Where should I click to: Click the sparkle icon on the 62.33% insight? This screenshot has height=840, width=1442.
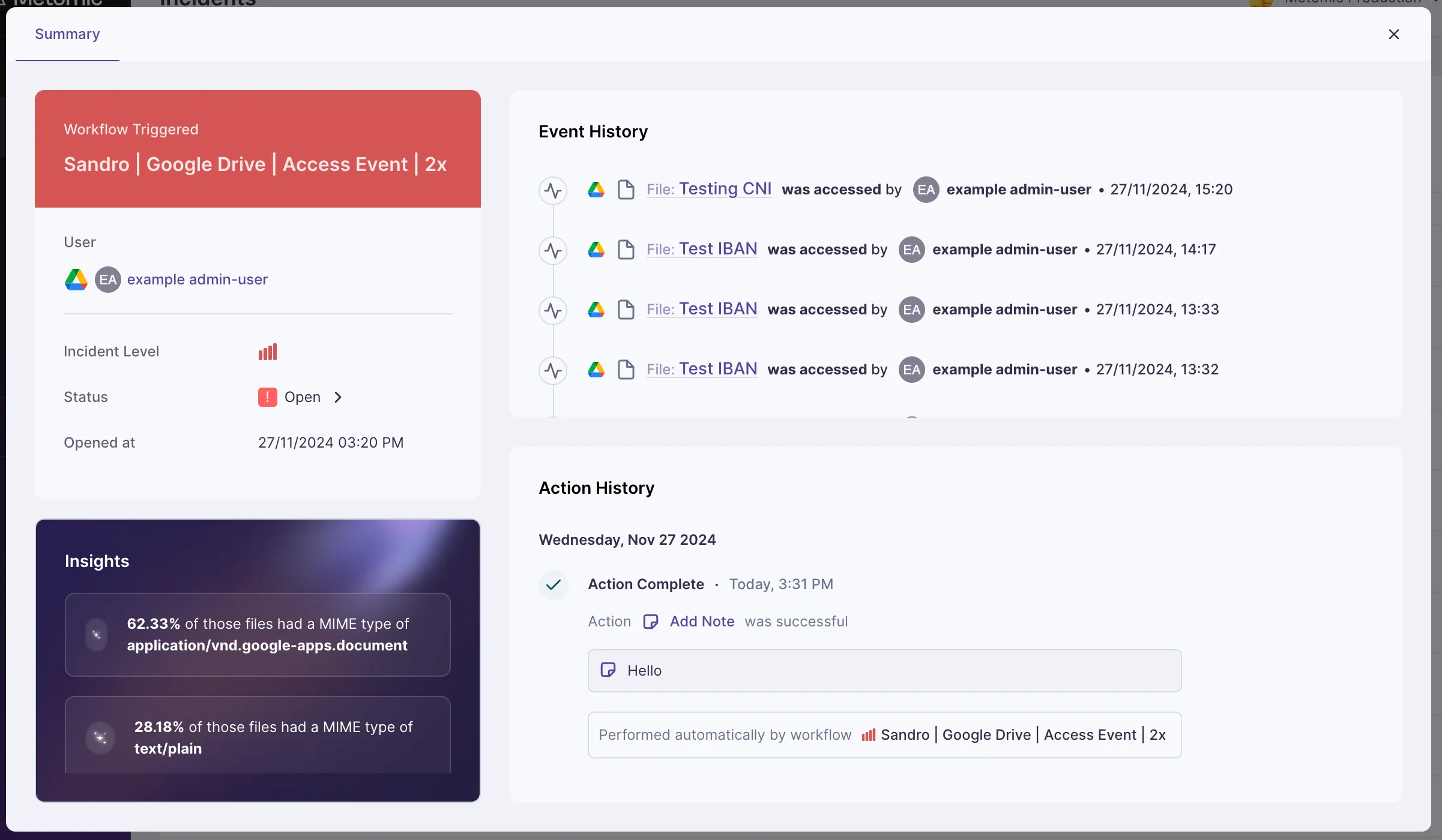96,635
